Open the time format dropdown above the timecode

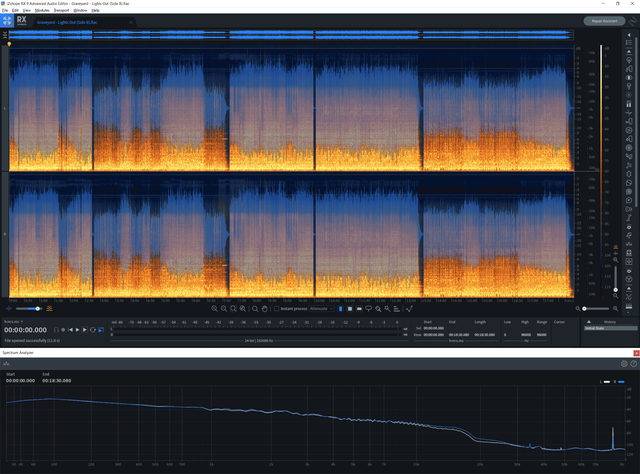[13, 322]
